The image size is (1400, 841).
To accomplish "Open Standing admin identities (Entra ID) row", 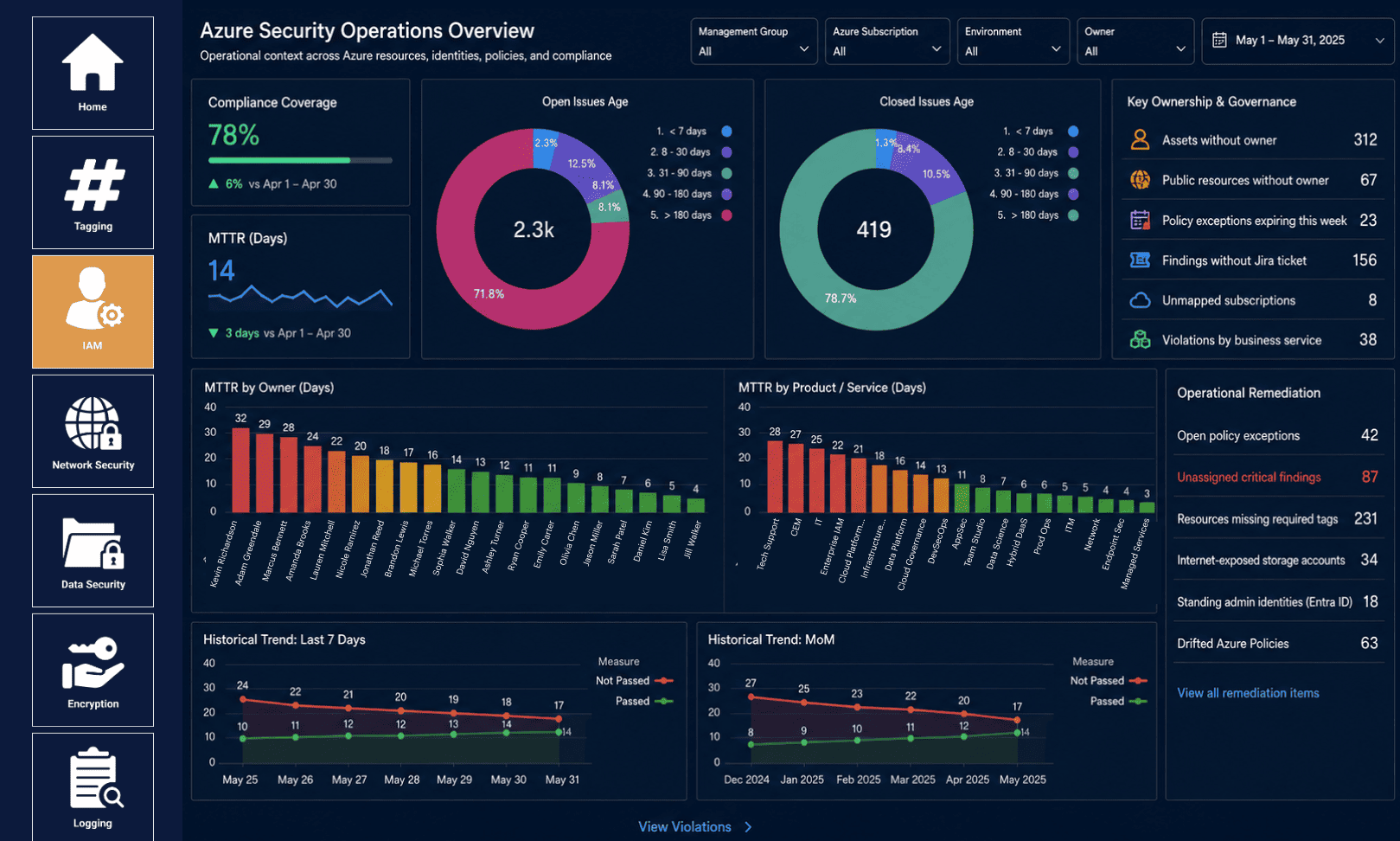I will tap(1277, 601).
